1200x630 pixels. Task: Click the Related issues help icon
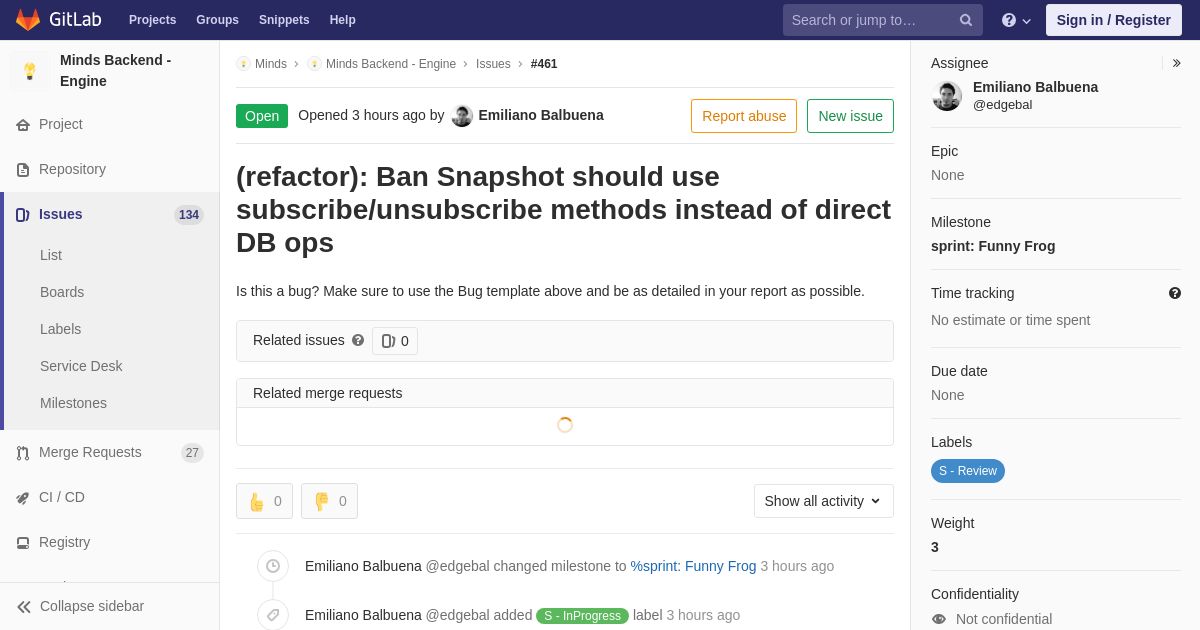point(358,340)
